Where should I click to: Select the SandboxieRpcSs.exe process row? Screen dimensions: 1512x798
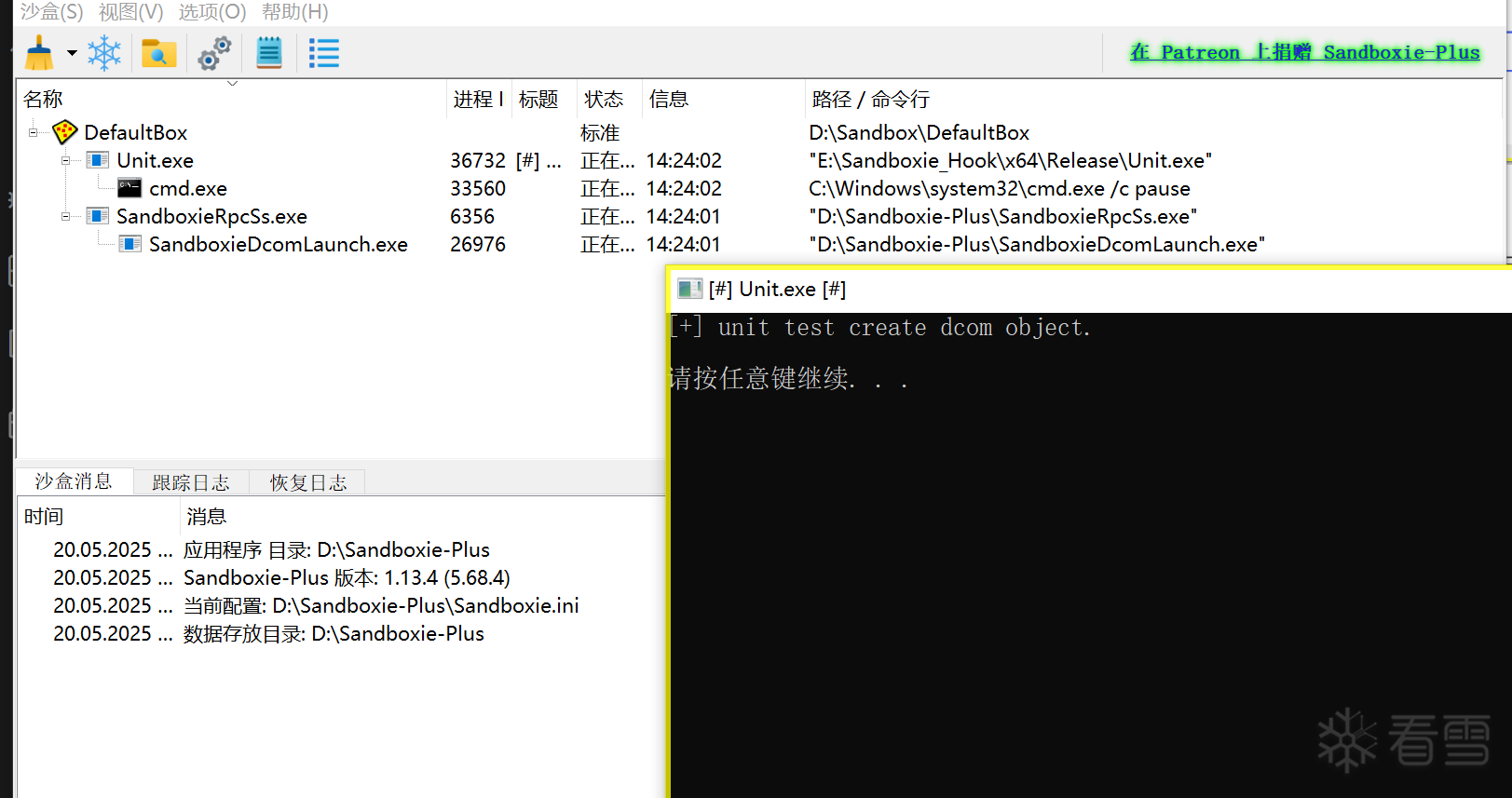pyautogui.click(x=759, y=216)
